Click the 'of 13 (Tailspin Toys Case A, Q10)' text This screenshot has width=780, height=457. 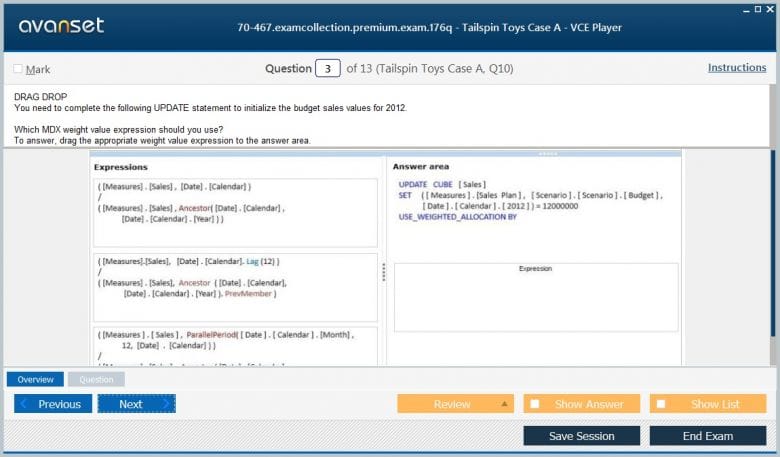(x=430, y=69)
